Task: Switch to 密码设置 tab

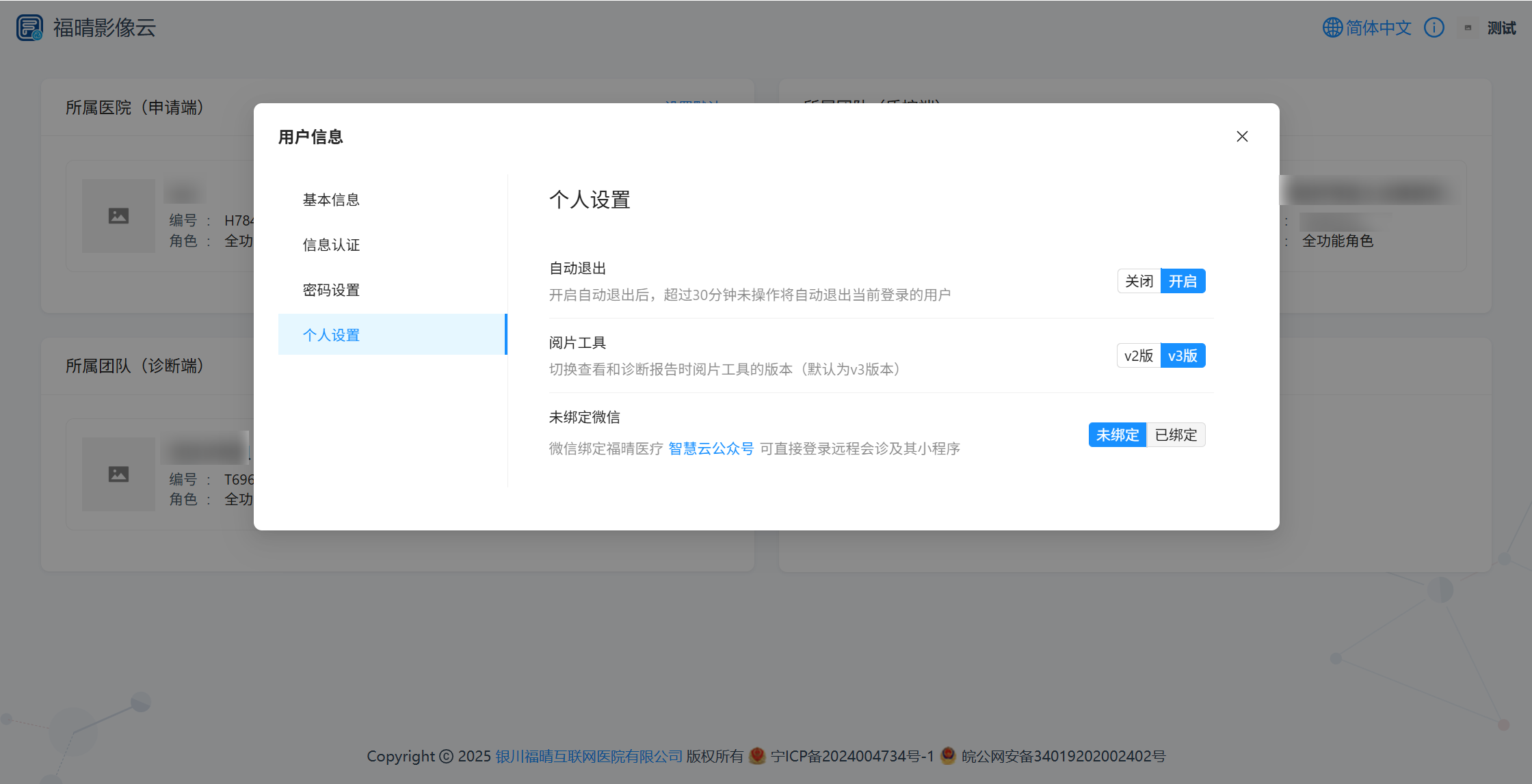Action: [331, 290]
